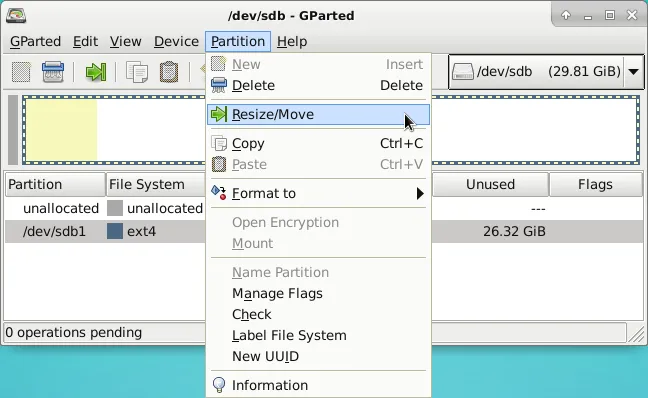Click the green arrow icon beside Resize/Move entry
Image resolution: width=648 pixels, height=398 pixels.
(x=219, y=114)
